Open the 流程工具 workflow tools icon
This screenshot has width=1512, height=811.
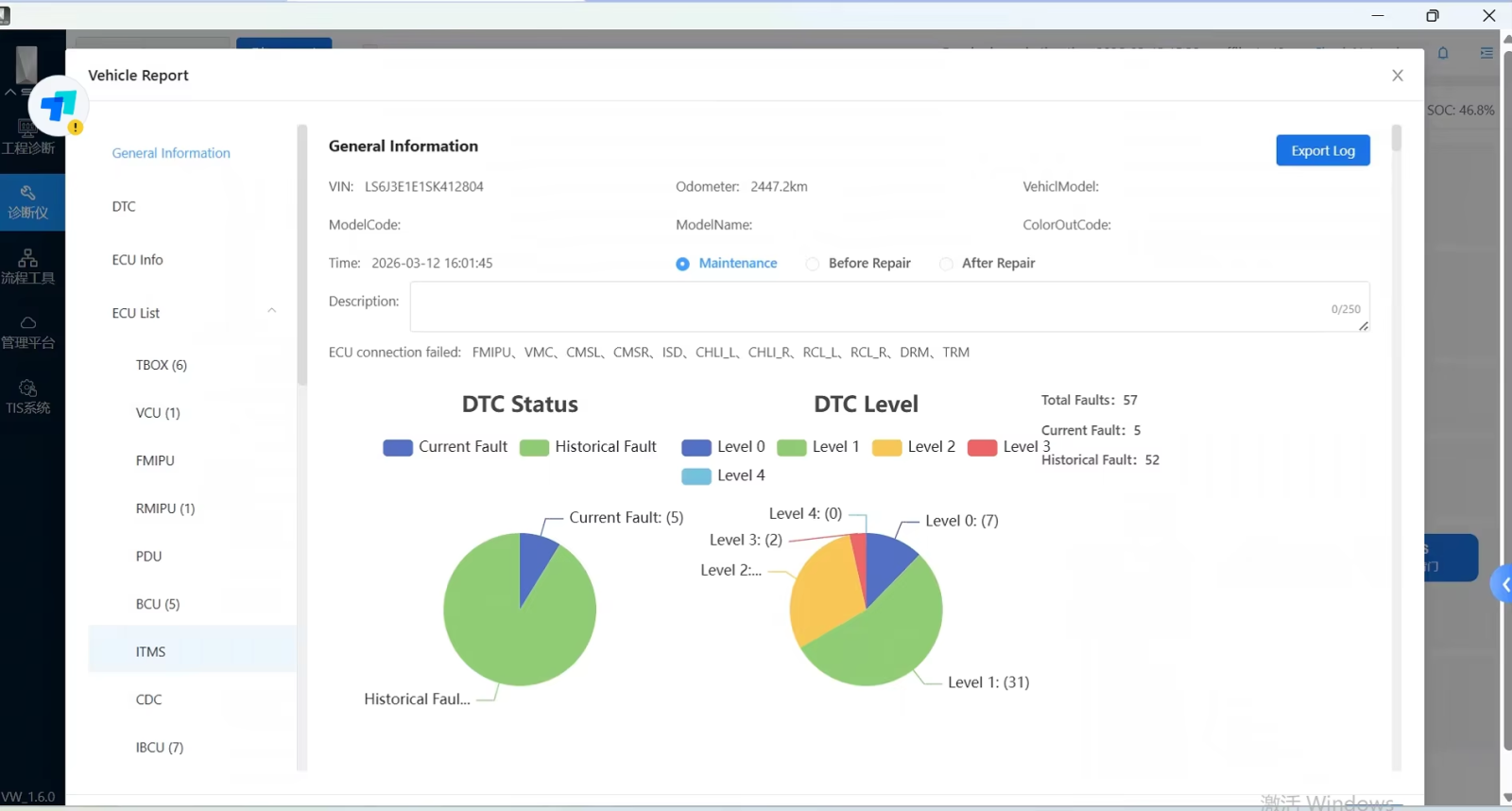pos(27,267)
